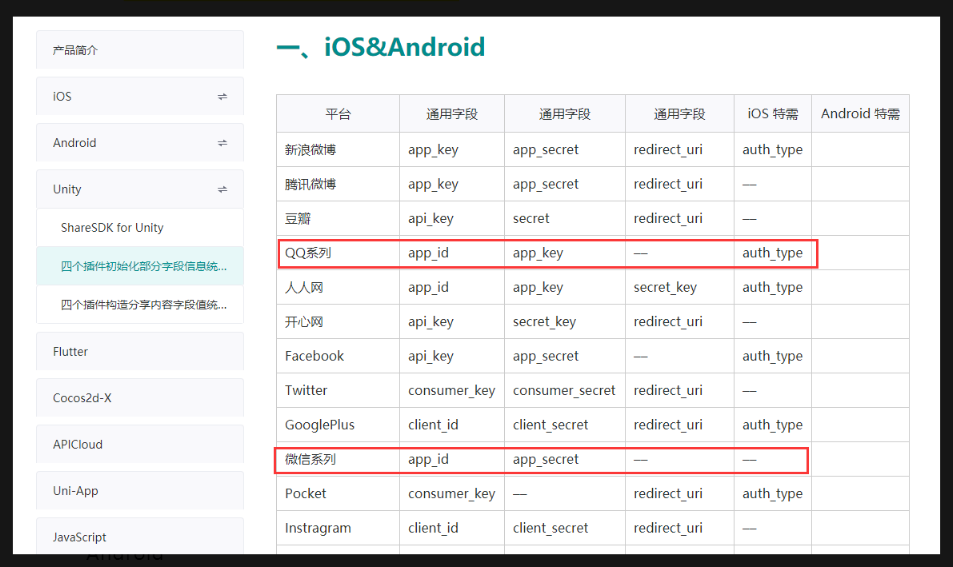Collapse the Unity sidebar section arrows

click(222, 190)
